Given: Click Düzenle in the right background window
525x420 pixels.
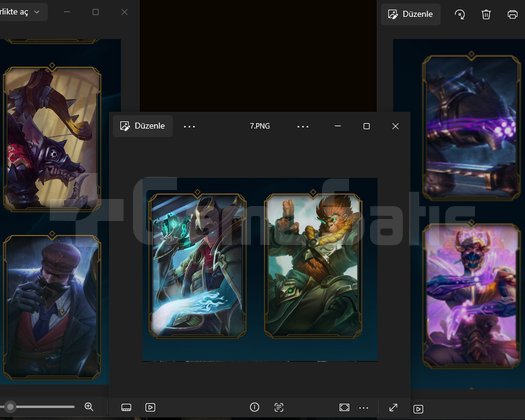Looking at the screenshot, I should [410, 14].
